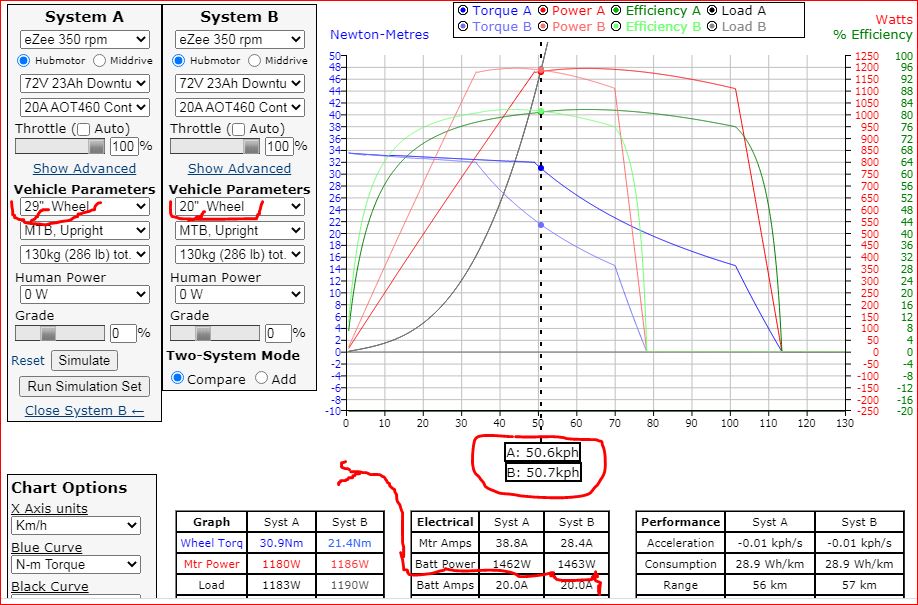The image size is (918, 605).
Task: Open System B 20" Wheel dropdown
Action: point(239,207)
